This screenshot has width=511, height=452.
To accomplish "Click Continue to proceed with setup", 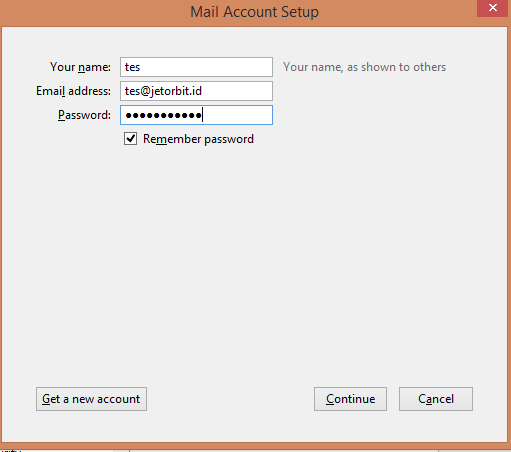I will pos(350,399).
